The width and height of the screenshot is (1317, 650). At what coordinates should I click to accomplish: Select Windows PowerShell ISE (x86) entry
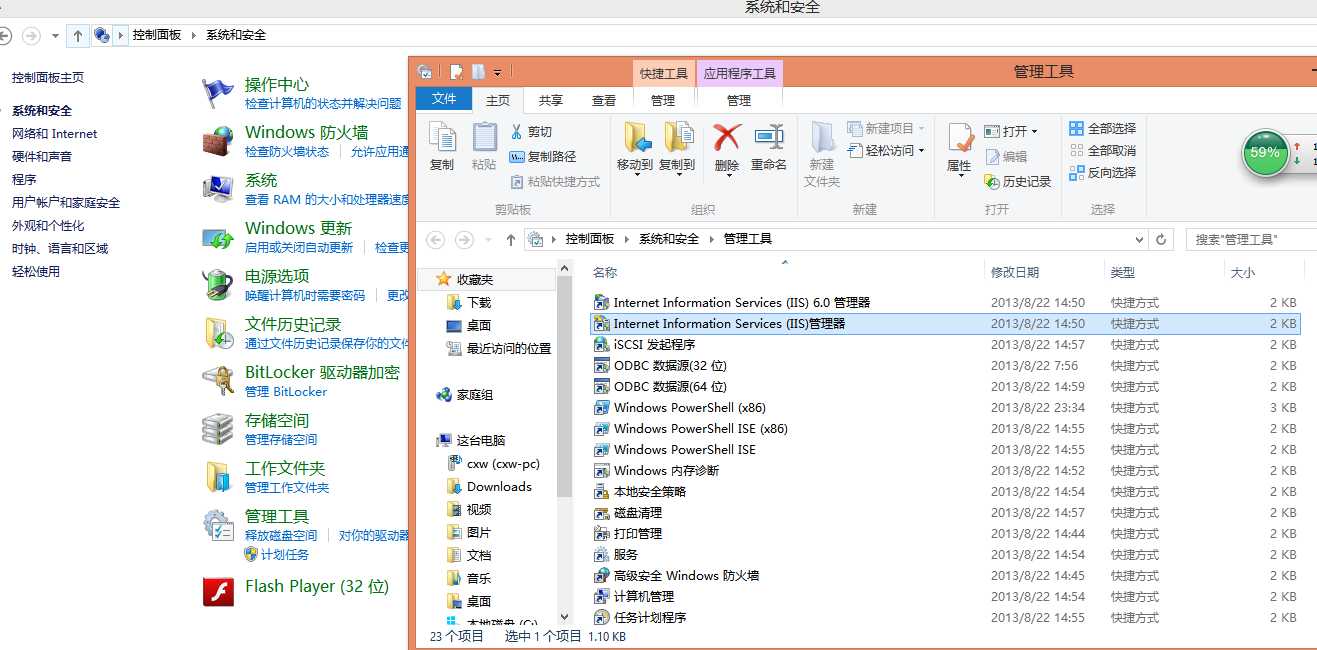[944, 429]
